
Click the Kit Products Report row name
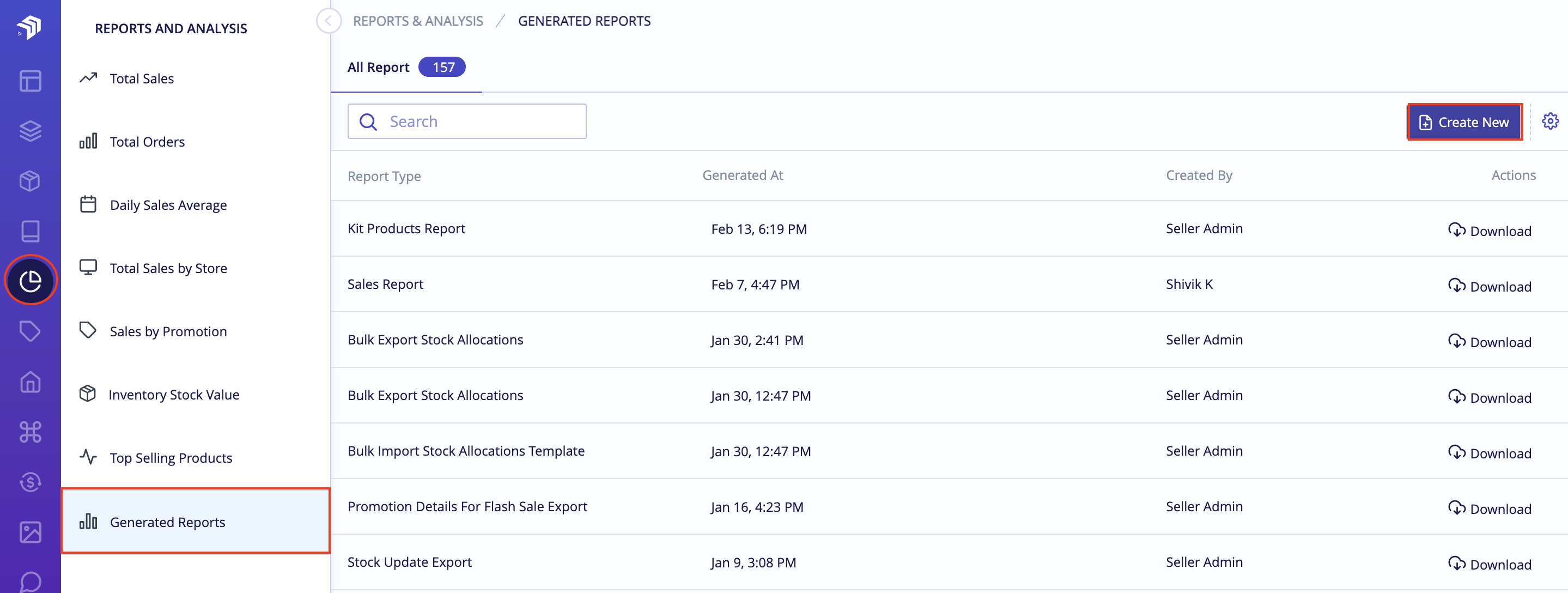coord(406,229)
